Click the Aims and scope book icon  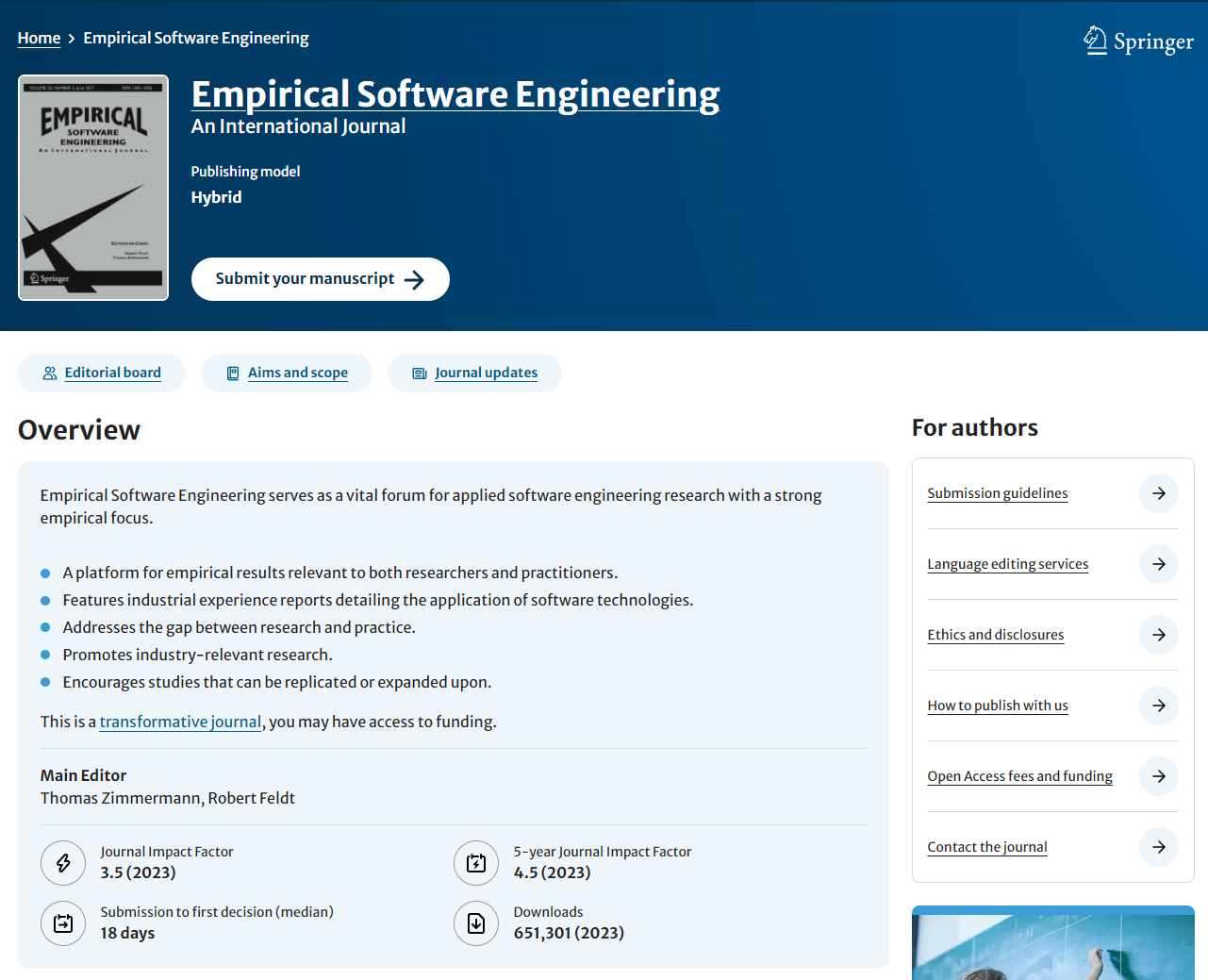pyautogui.click(x=233, y=374)
